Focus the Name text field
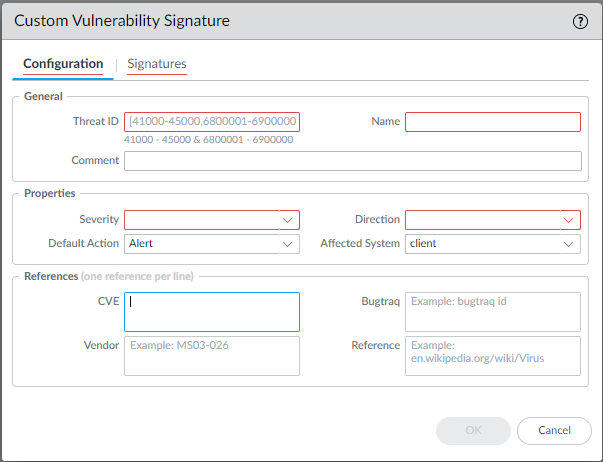This screenshot has width=603, height=462. tap(492, 122)
